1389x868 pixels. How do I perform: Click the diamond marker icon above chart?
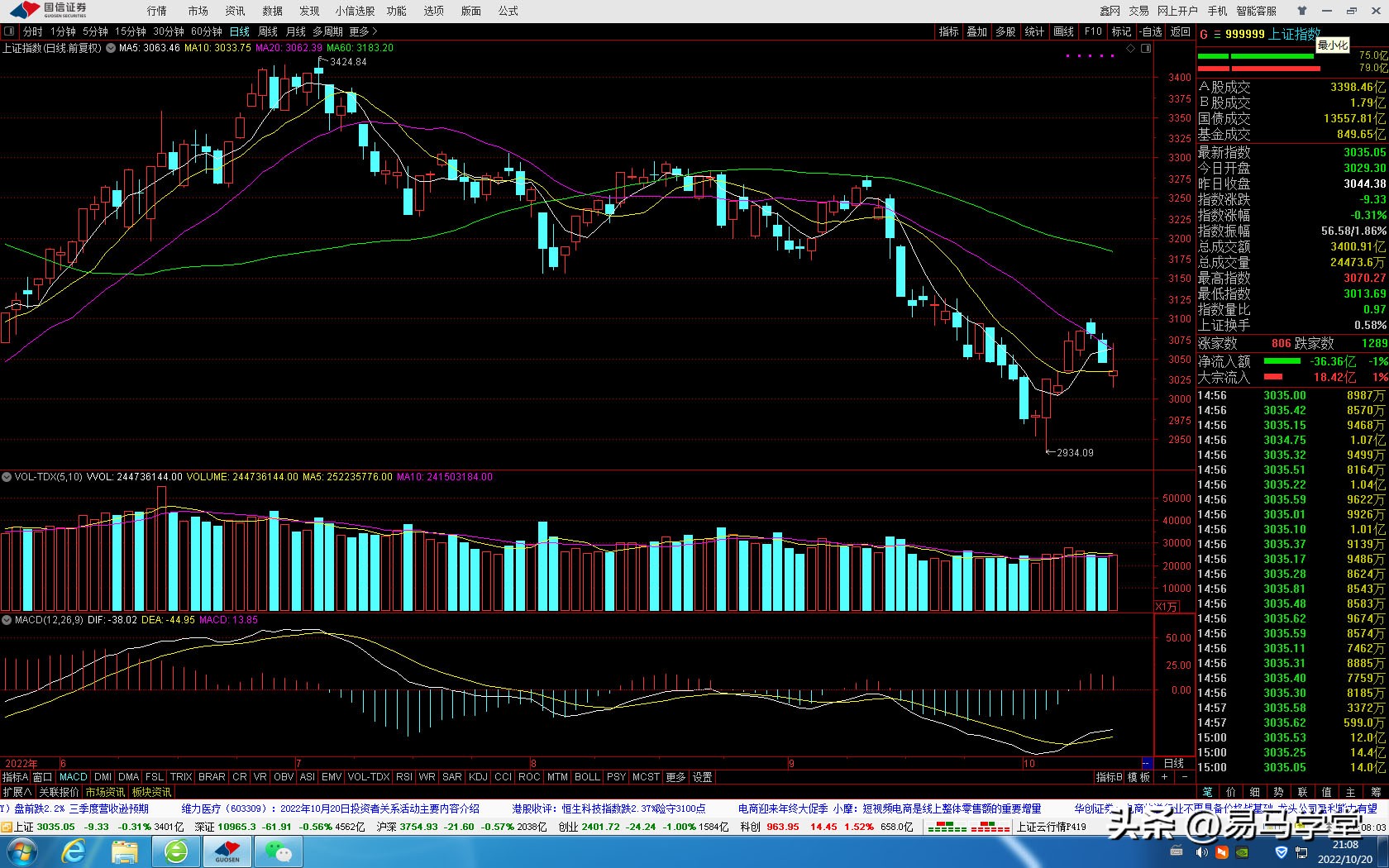pyautogui.click(x=1130, y=48)
